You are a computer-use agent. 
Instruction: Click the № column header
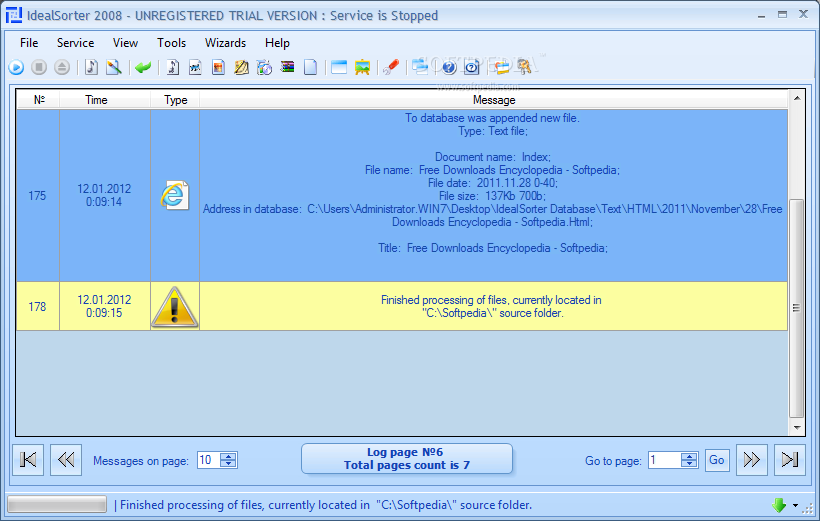click(39, 99)
